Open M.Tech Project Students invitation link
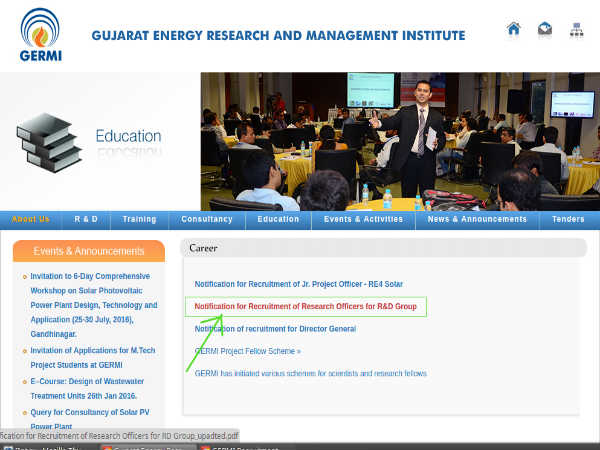Image resolution: width=600 pixels, height=450 pixels. (x=93, y=357)
